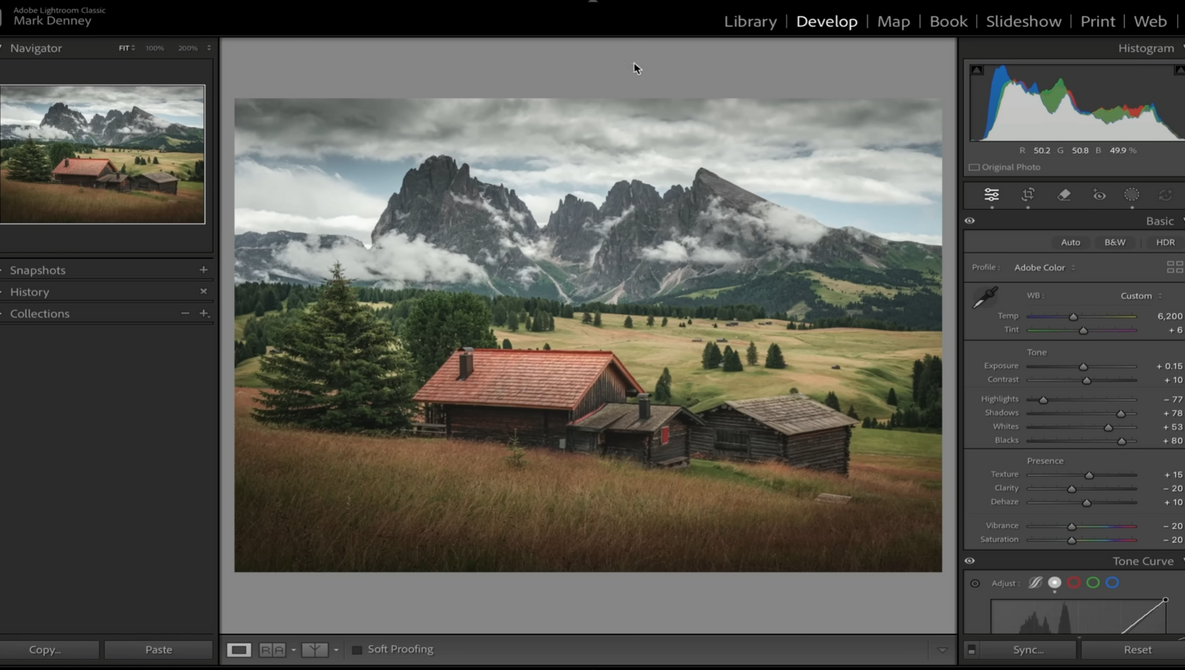Open the Red Eye Correction tool

click(1100, 196)
